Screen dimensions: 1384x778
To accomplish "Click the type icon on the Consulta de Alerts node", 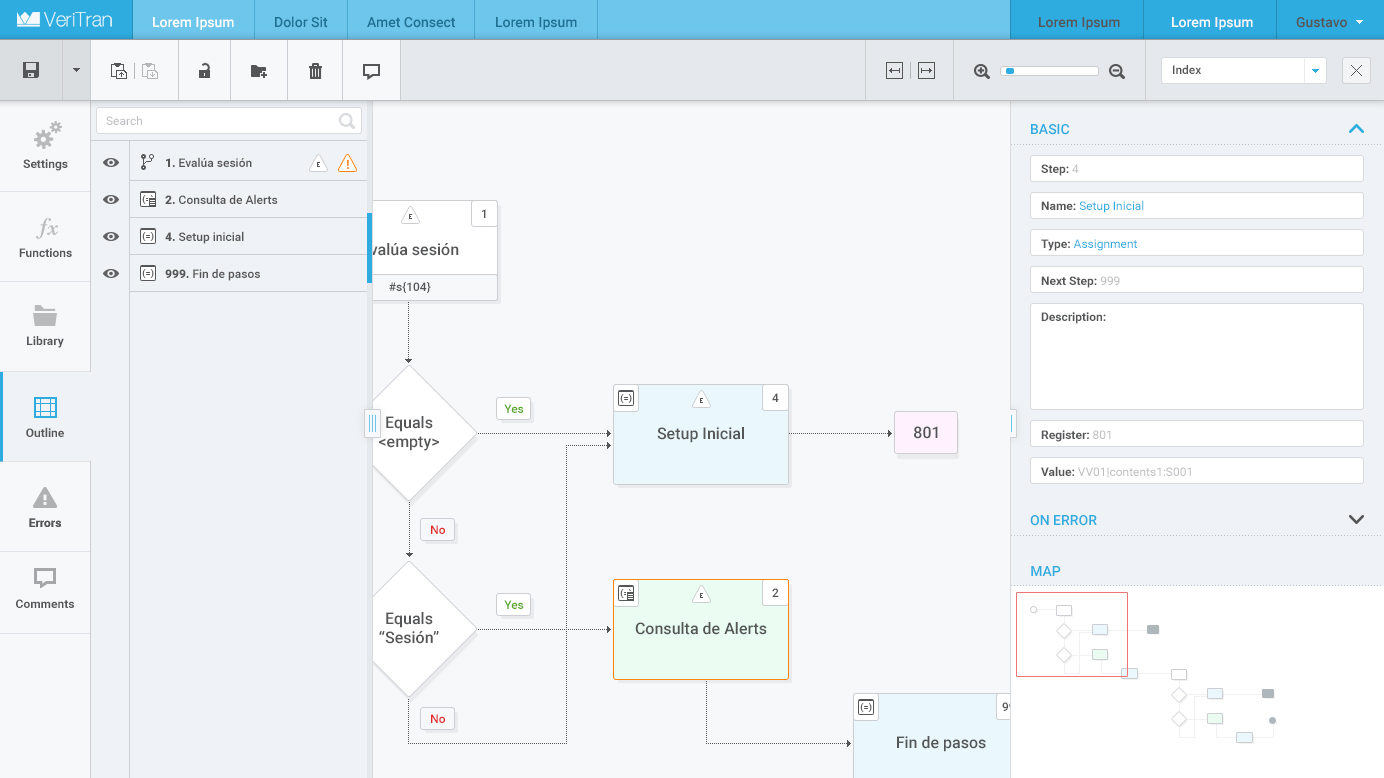I will pyautogui.click(x=626, y=593).
